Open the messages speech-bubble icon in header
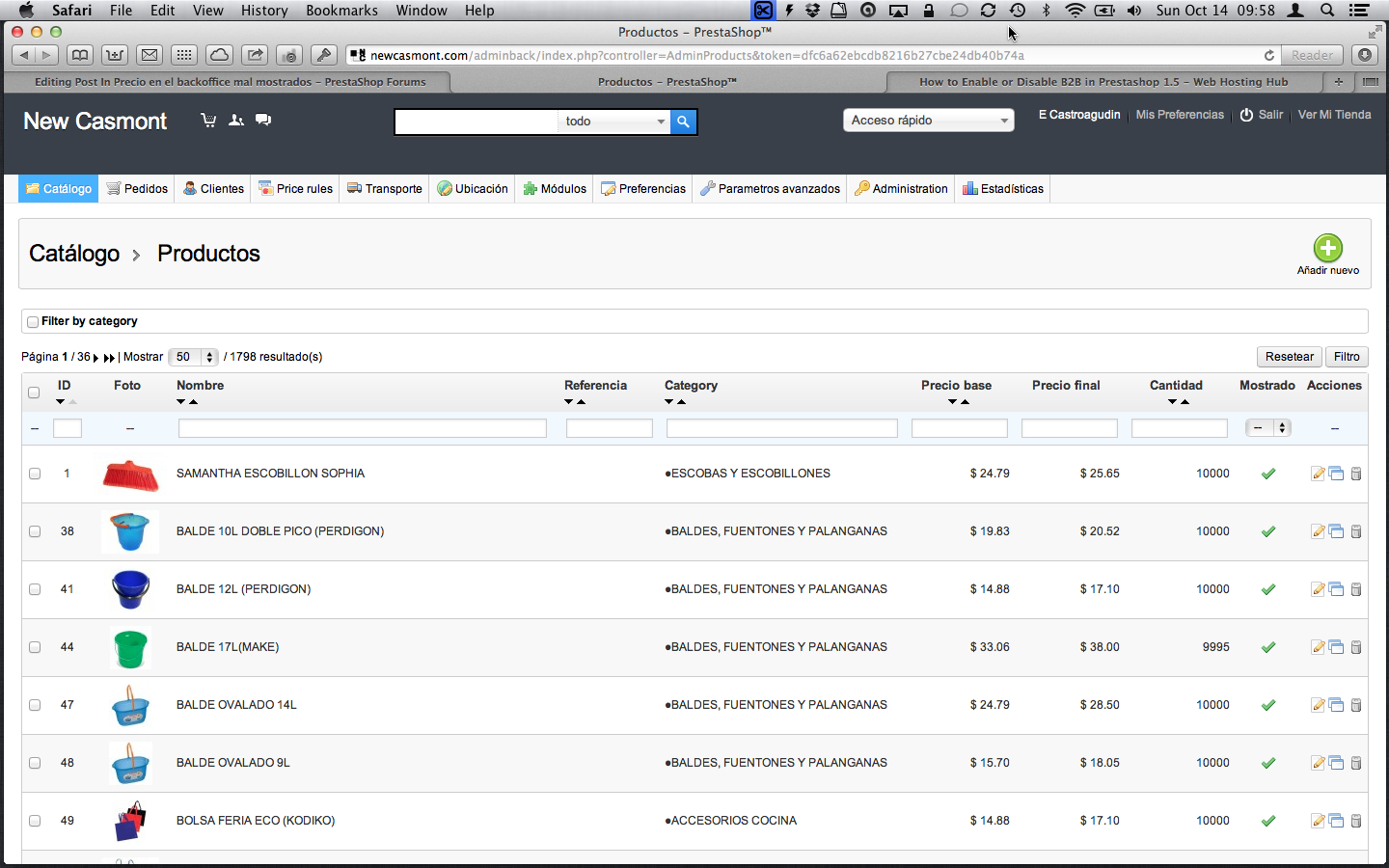The height and width of the screenshot is (868, 1389). (263, 121)
